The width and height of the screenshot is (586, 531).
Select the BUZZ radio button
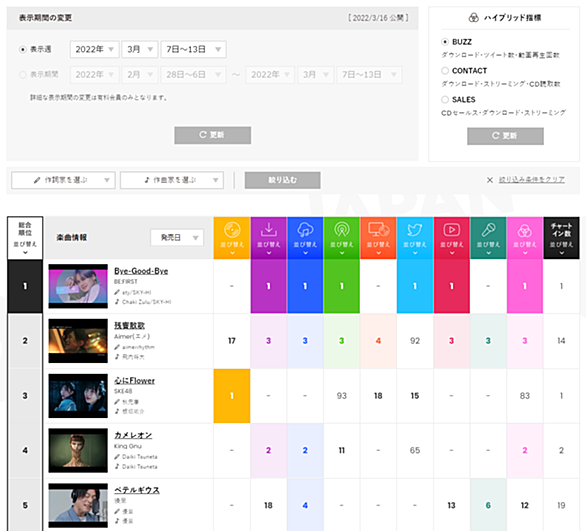pyautogui.click(x=445, y=42)
